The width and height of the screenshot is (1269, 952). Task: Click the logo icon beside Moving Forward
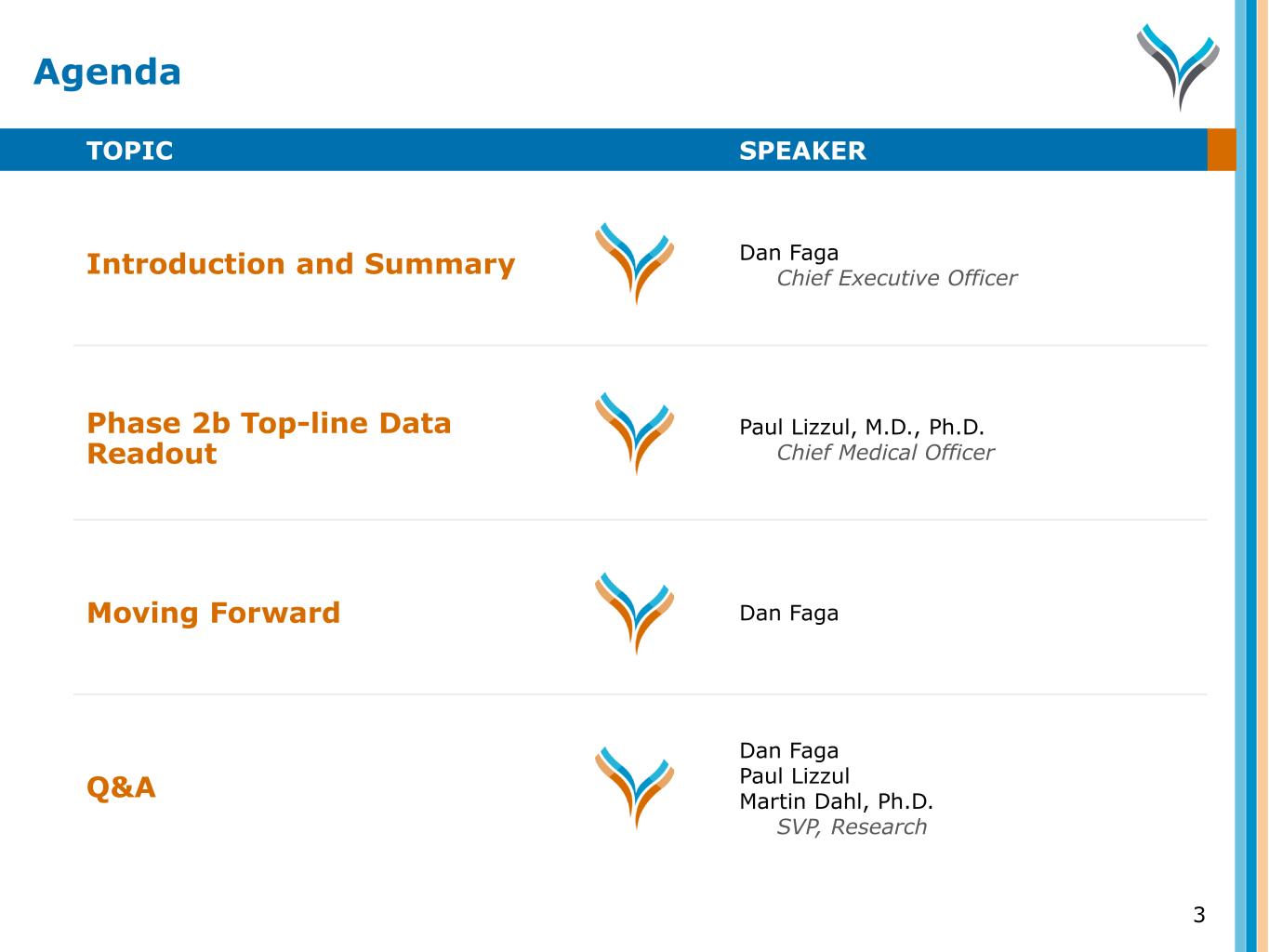(634, 613)
